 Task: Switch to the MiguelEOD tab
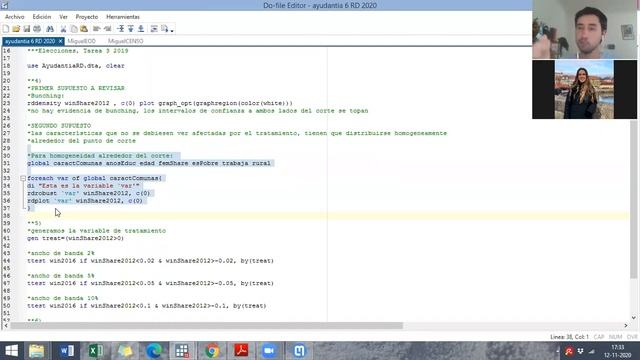(x=82, y=41)
